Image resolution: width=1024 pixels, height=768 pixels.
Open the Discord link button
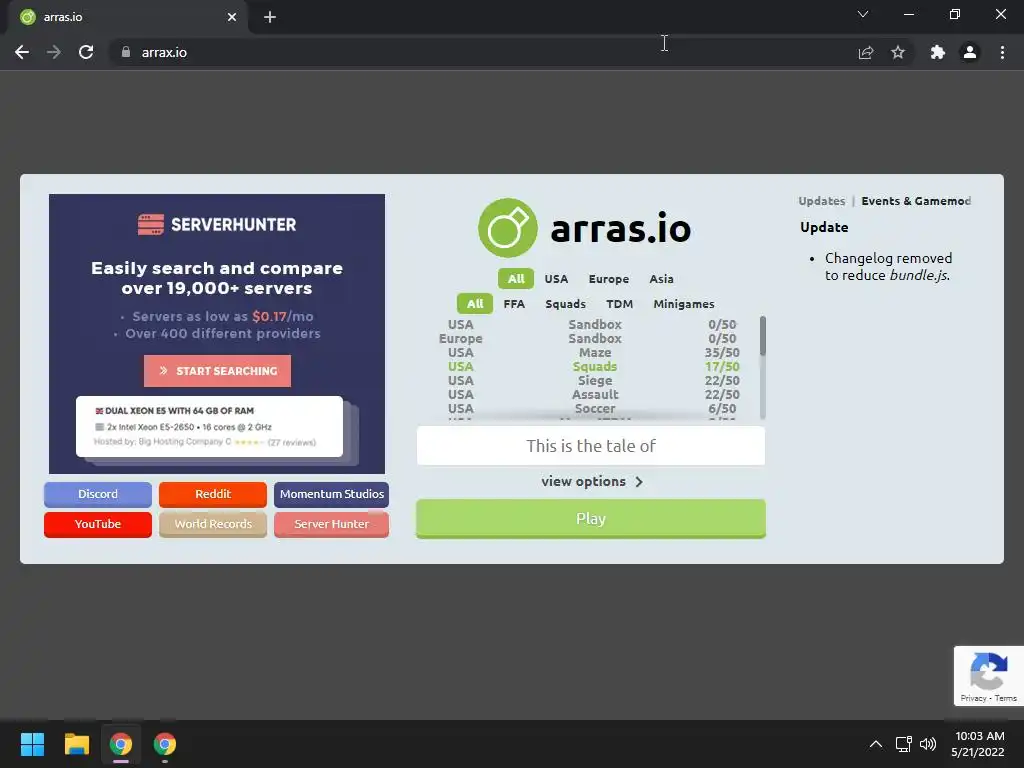pyautogui.click(x=98, y=494)
